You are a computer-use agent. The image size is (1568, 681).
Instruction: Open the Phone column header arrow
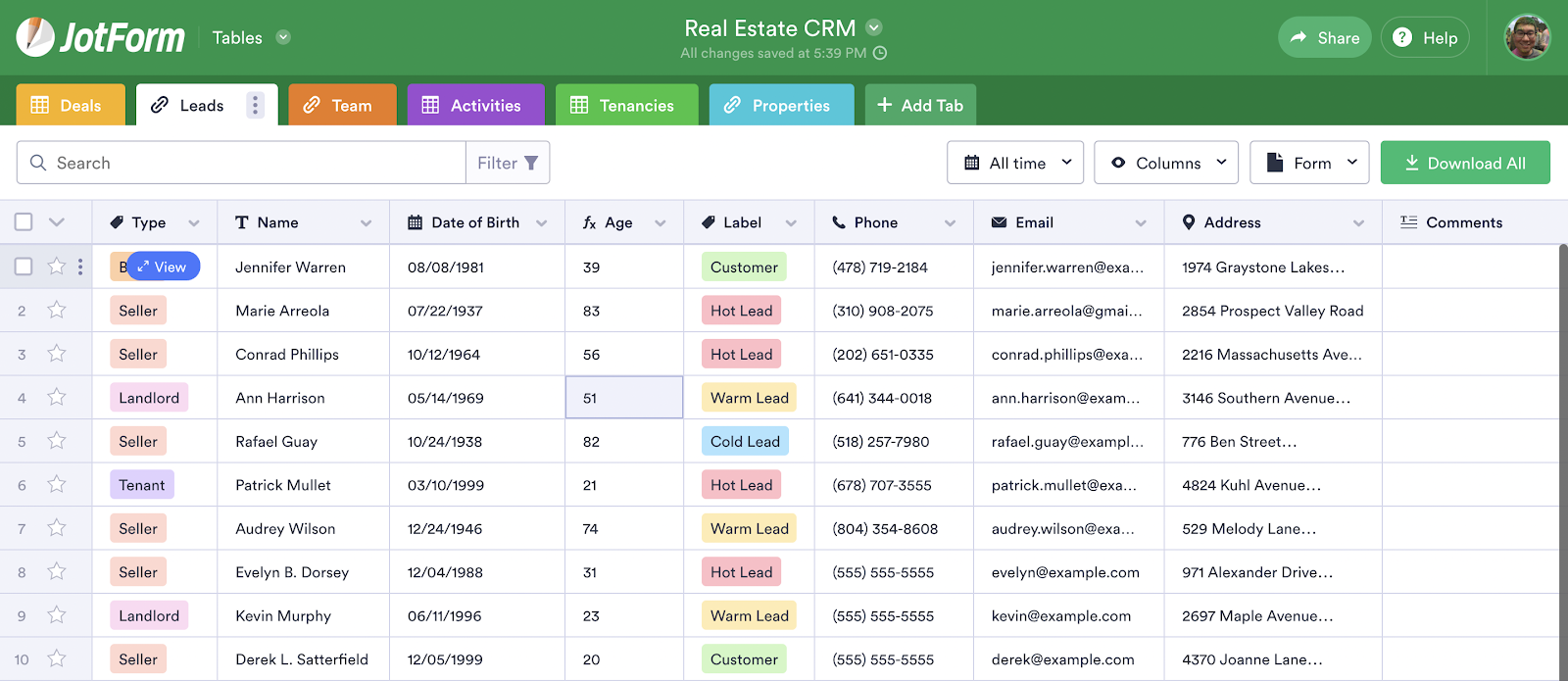pyautogui.click(x=950, y=223)
